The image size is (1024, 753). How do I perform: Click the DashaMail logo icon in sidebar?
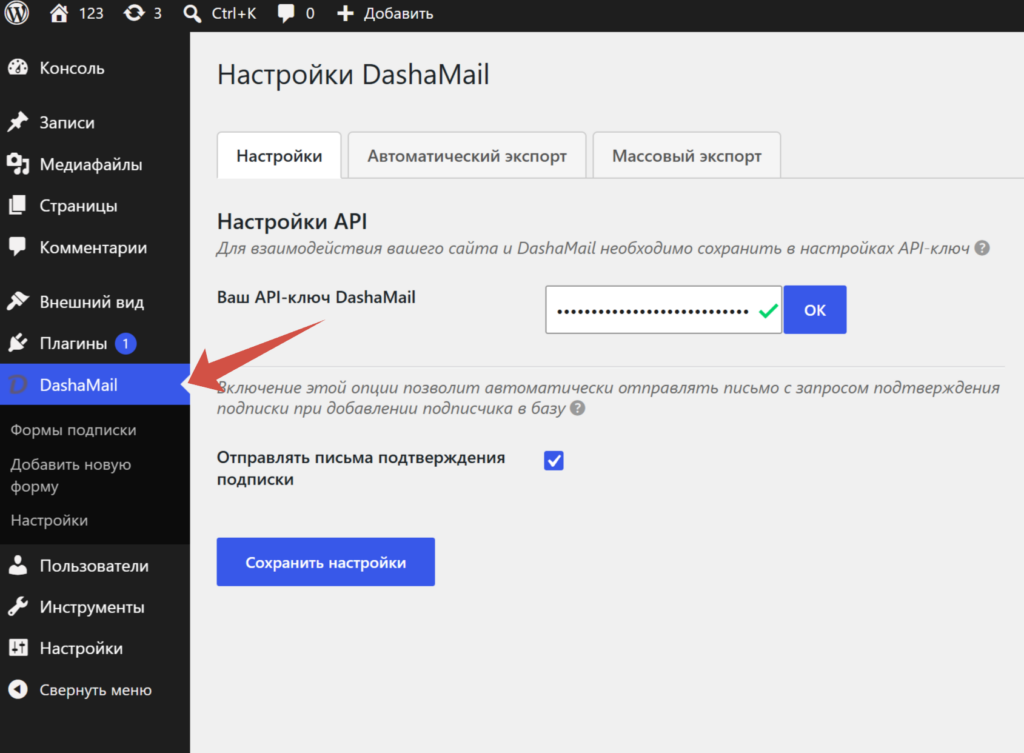point(18,385)
